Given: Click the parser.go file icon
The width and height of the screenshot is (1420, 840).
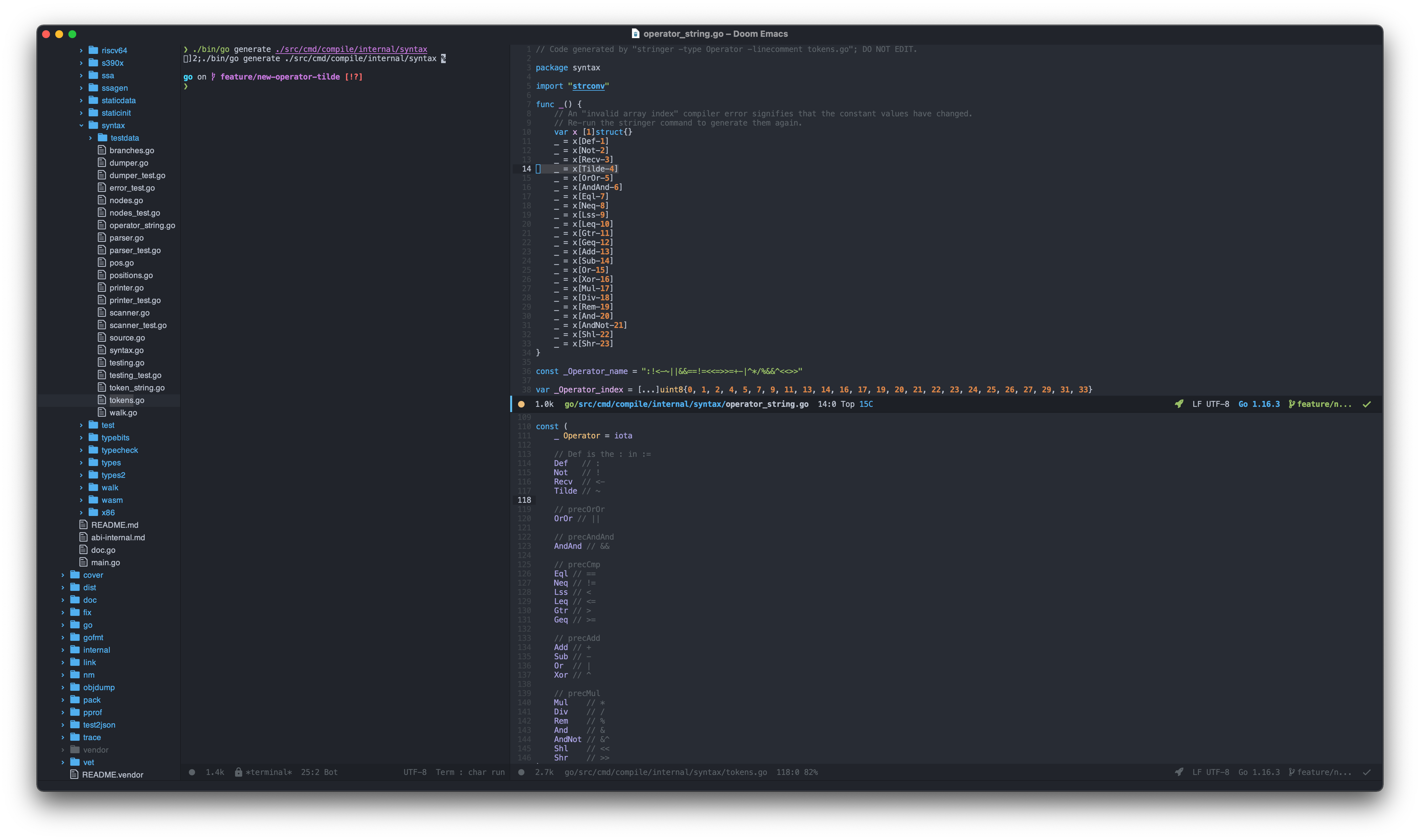Looking at the screenshot, I should [102, 238].
